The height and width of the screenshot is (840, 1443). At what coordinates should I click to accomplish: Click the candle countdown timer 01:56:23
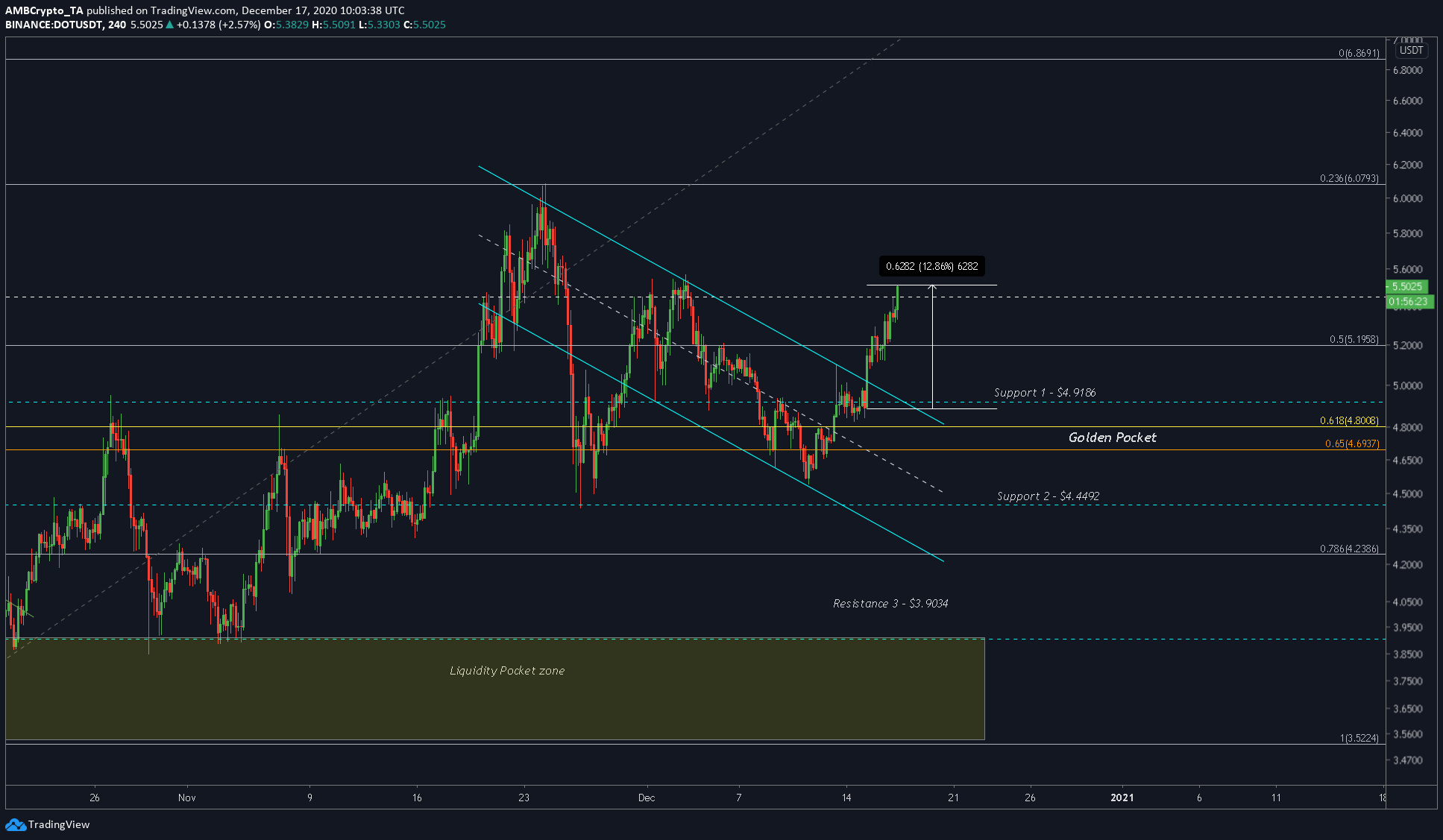pos(1408,301)
